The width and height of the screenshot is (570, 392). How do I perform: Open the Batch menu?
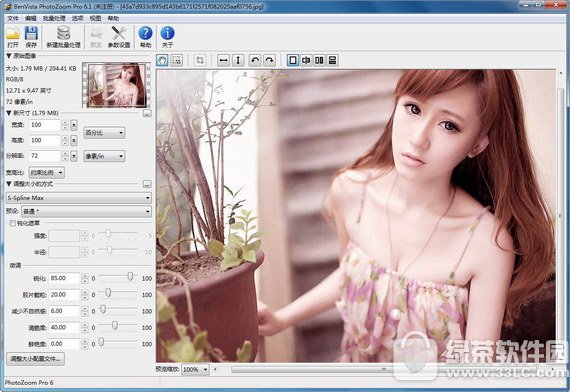coord(54,18)
